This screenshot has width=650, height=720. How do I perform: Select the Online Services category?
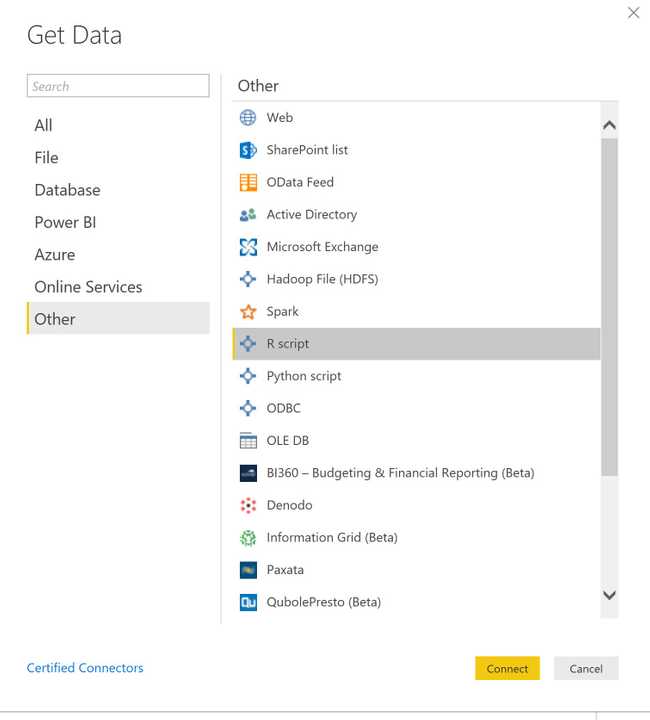pyautogui.click(x=118, y=287)
